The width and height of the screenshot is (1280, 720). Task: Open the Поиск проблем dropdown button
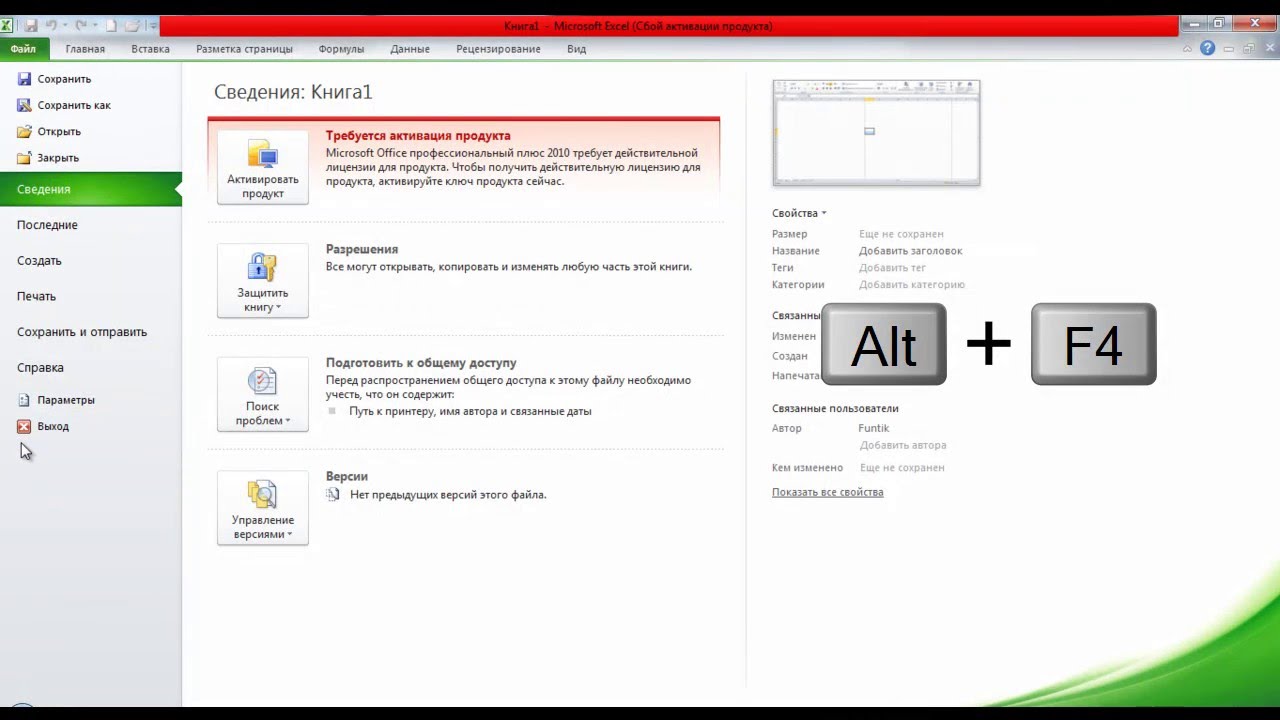(263, 394)
